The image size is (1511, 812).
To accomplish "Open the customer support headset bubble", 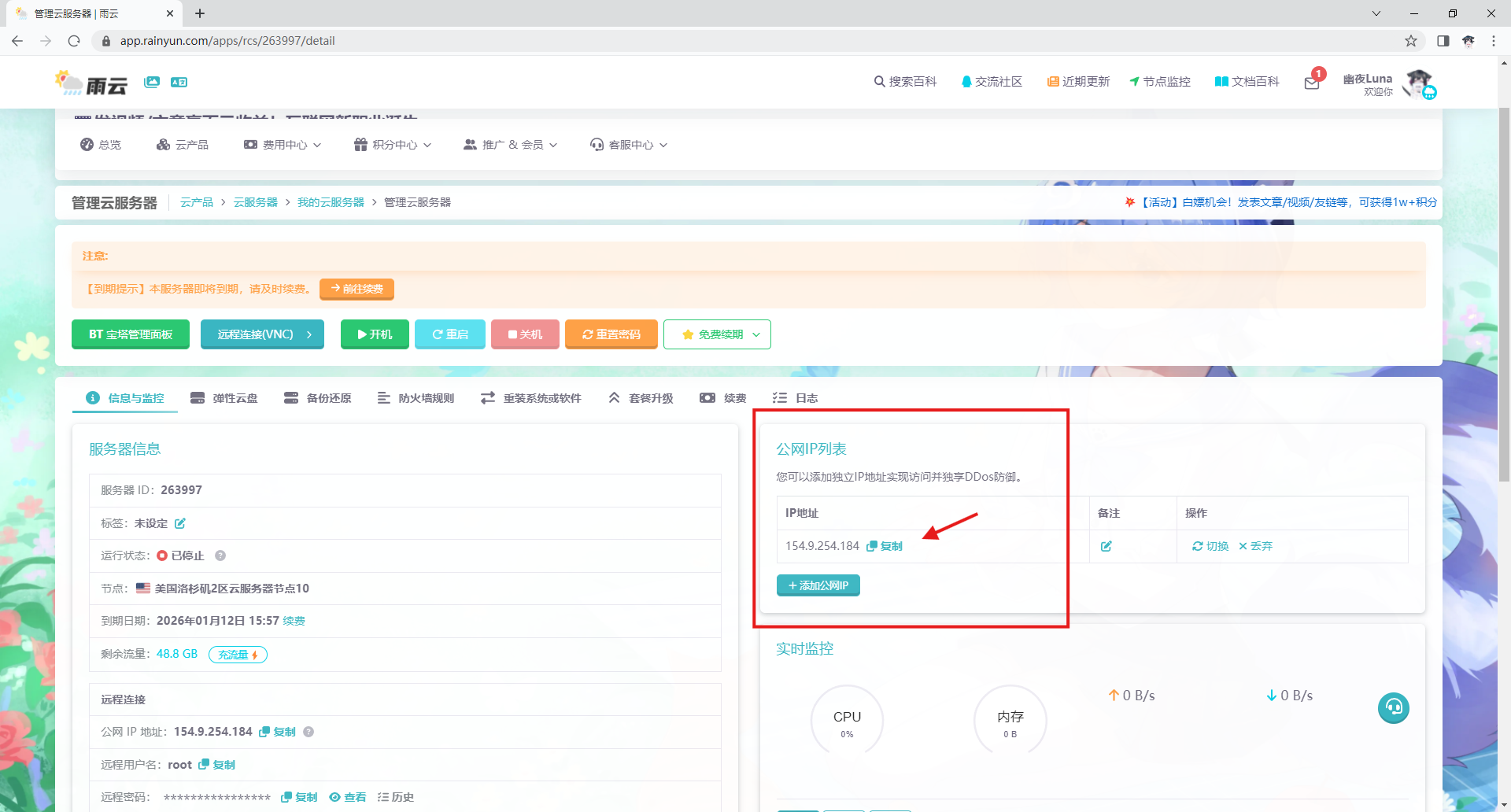I will click(x=1393, y=707).
